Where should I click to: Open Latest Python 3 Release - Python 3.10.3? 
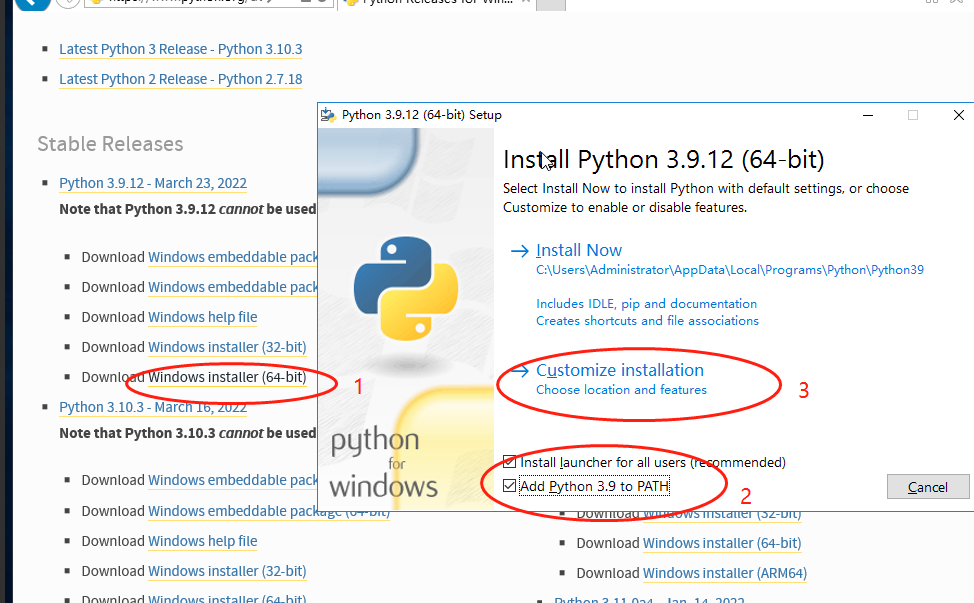(180, 49)
